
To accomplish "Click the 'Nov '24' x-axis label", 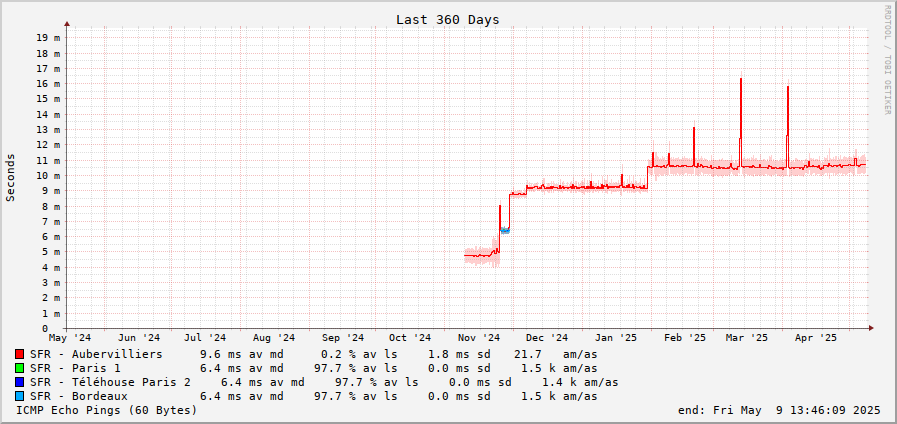I will coord(479,338).
